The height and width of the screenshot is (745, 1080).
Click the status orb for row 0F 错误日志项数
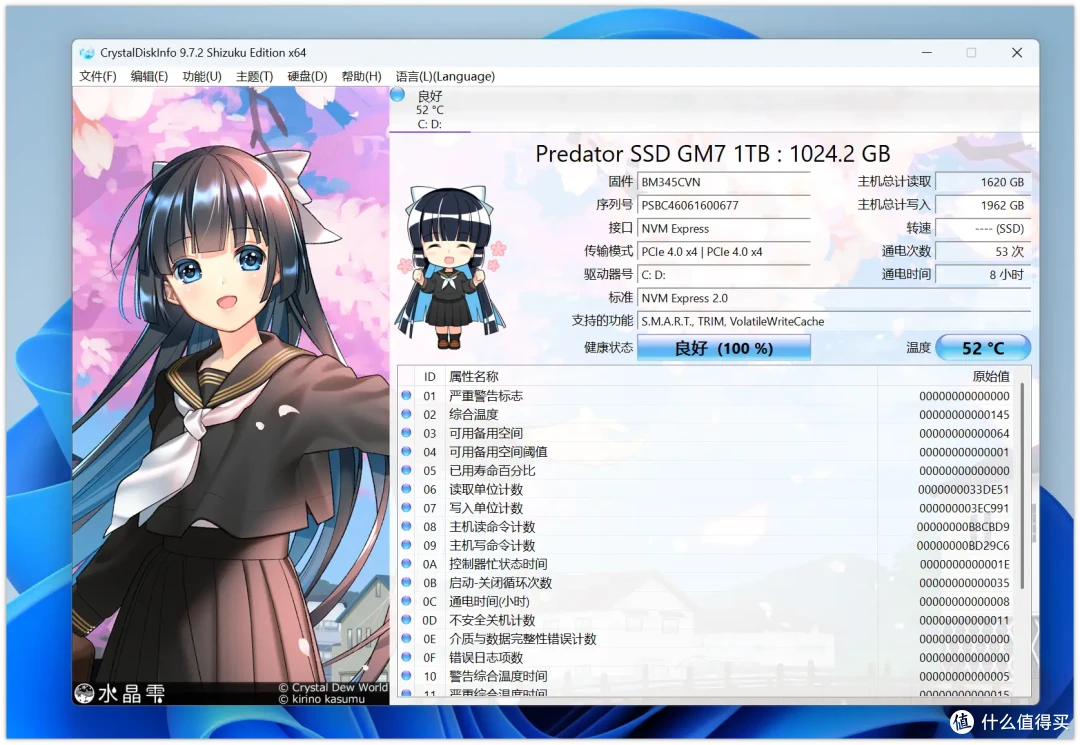click(x=406, y=657)
